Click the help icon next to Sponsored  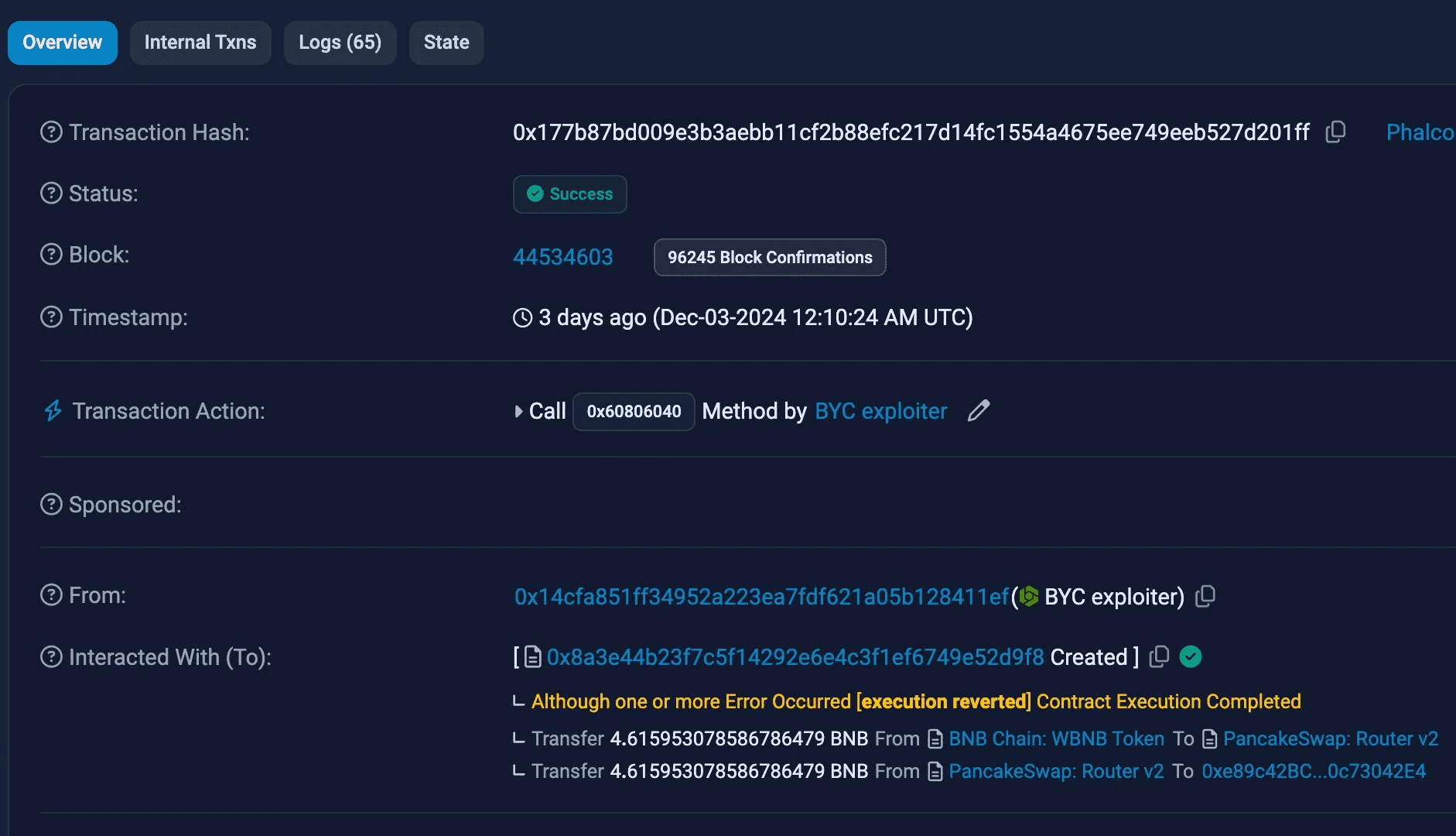[x=51, y=505]
